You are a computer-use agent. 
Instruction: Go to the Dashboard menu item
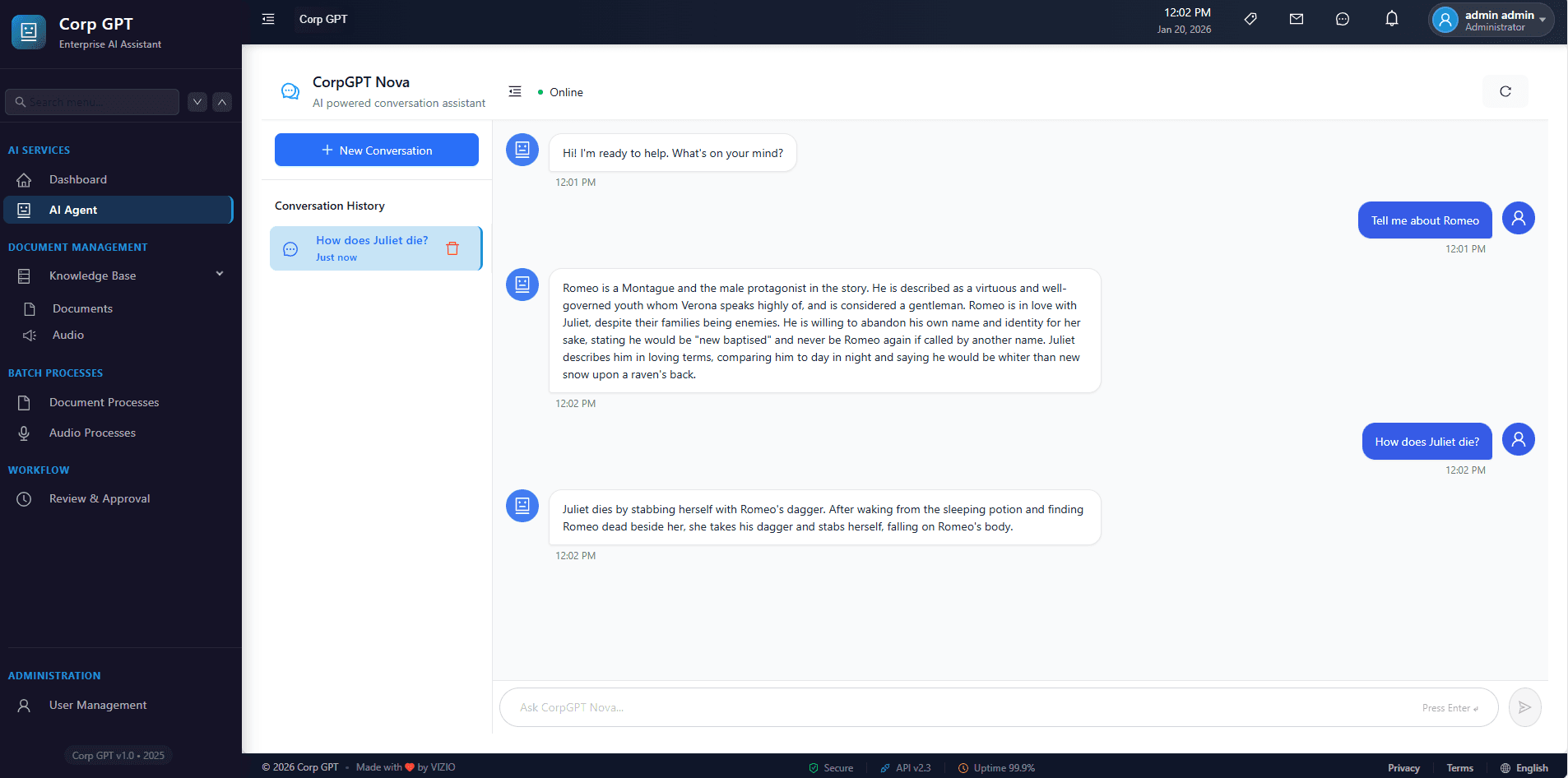[x=78, y=179]
